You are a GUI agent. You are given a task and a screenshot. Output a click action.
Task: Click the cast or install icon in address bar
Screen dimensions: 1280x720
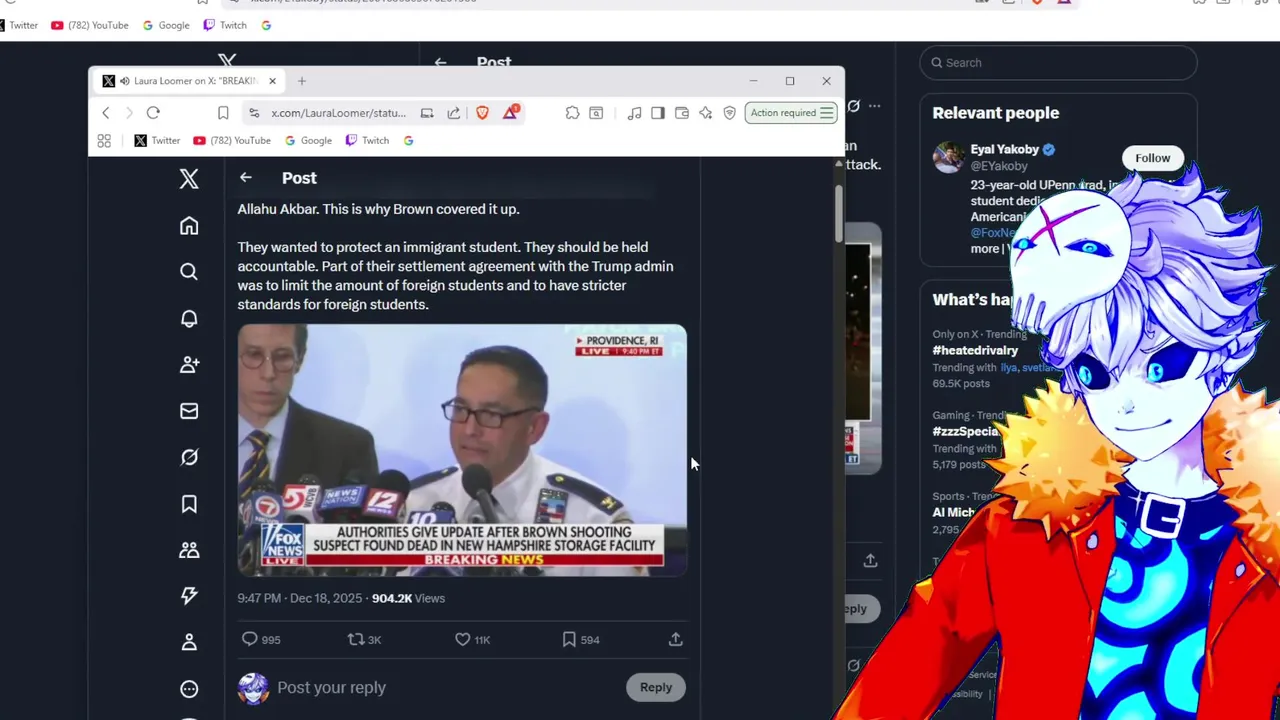point(427,113)
